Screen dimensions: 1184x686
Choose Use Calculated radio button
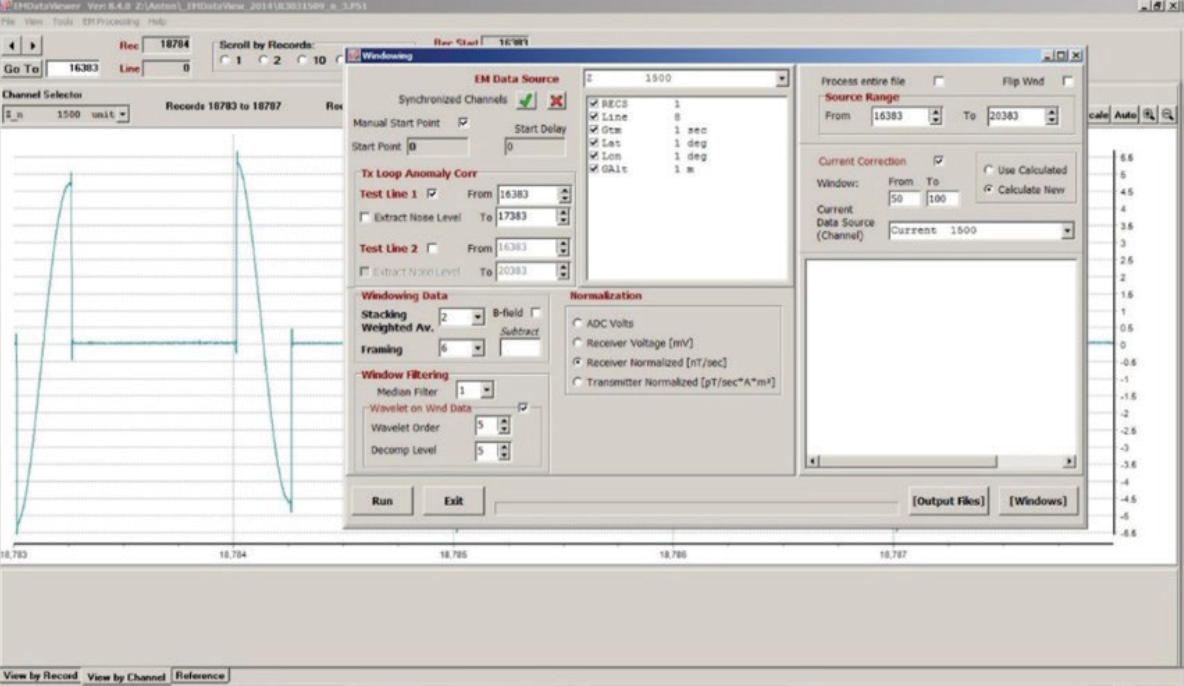click(988, 169)
